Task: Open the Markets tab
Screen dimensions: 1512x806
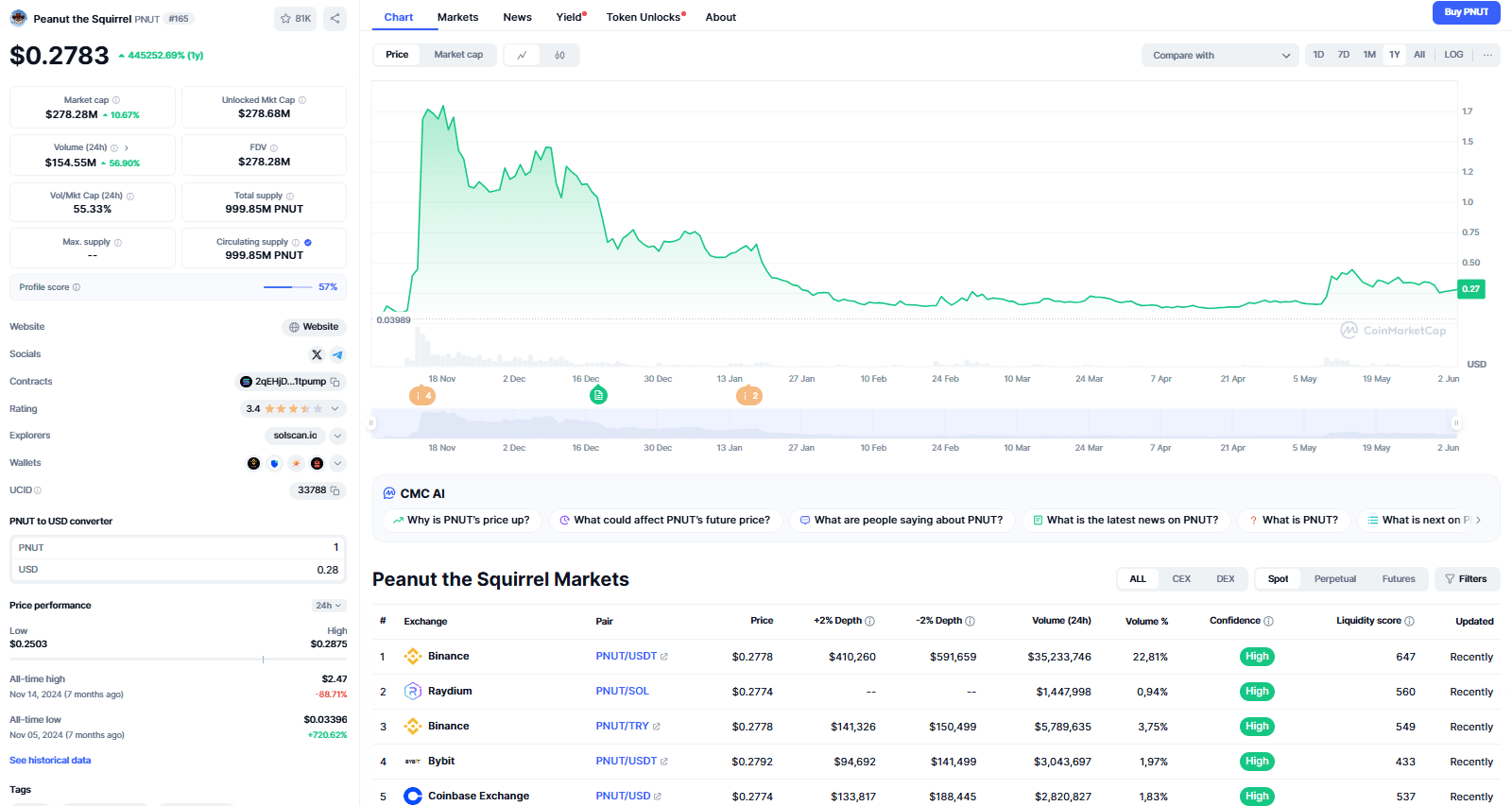Action: (458, 17)
